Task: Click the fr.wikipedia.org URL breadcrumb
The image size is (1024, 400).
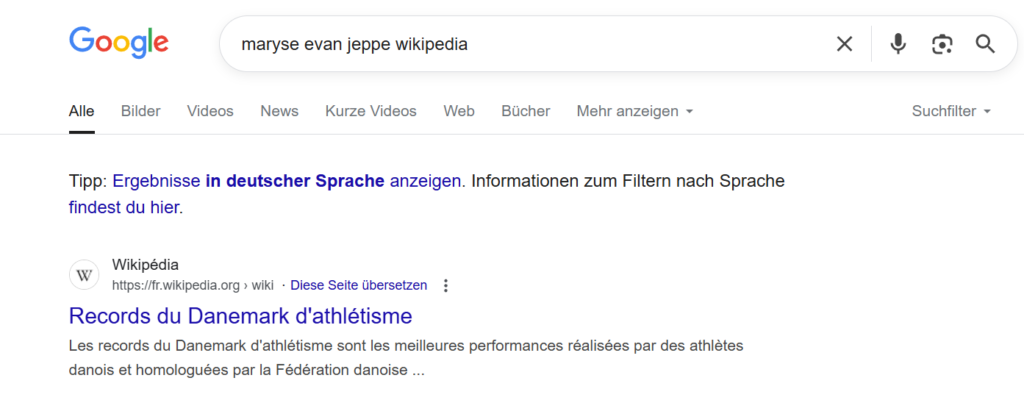Action: pyautogui.click(x=193, y=286)
